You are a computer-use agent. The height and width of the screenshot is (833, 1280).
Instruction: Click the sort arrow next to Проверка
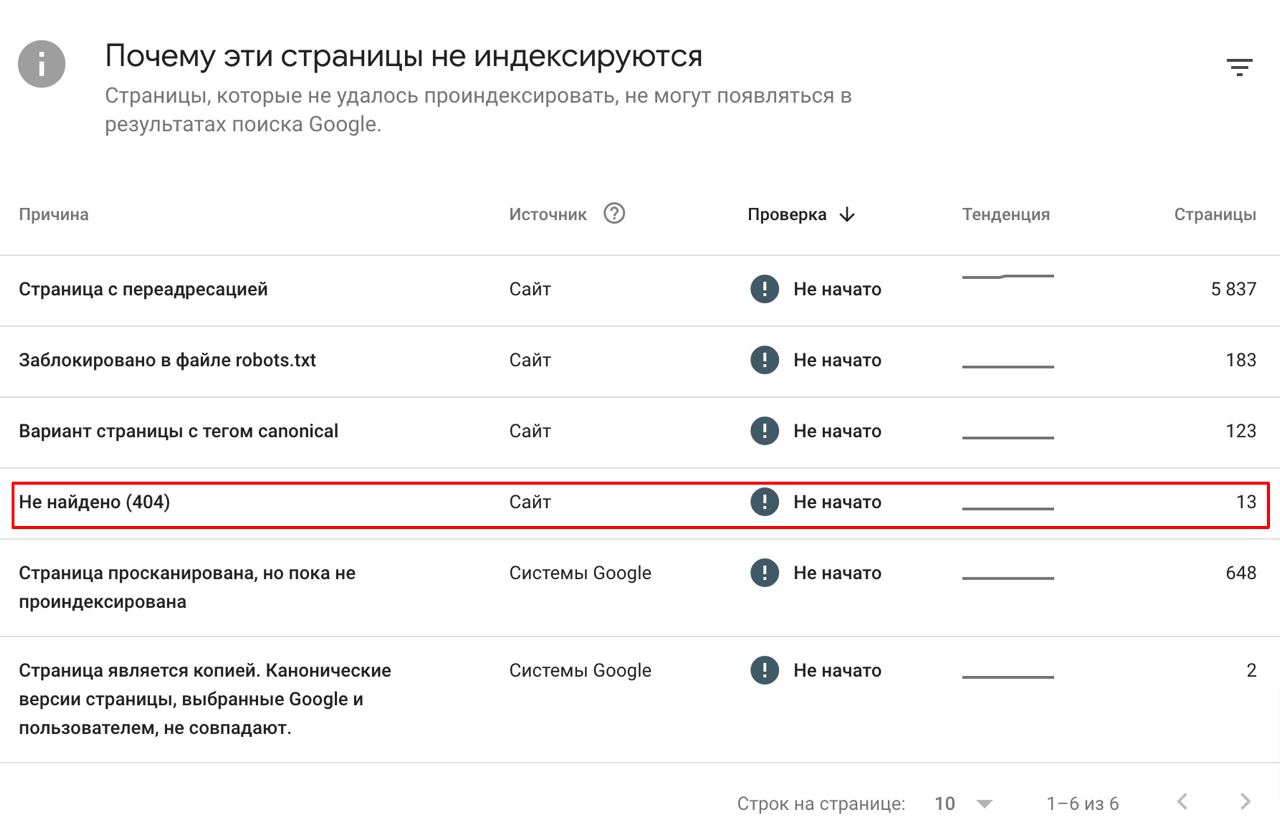(847, 215)
